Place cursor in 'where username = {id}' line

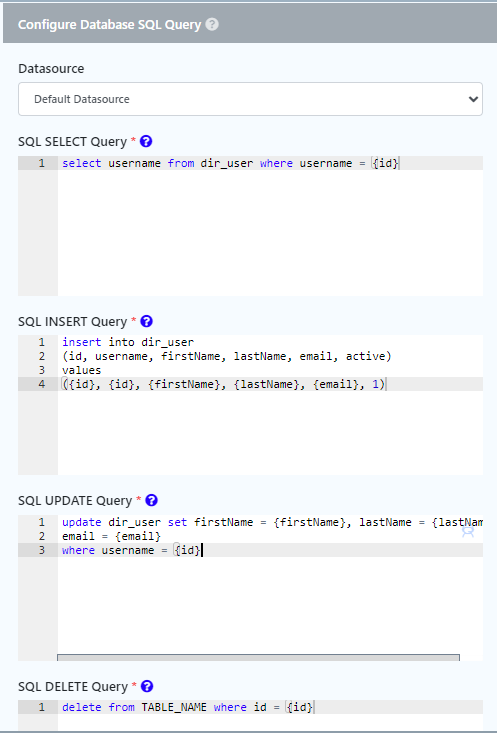[131, 550]
